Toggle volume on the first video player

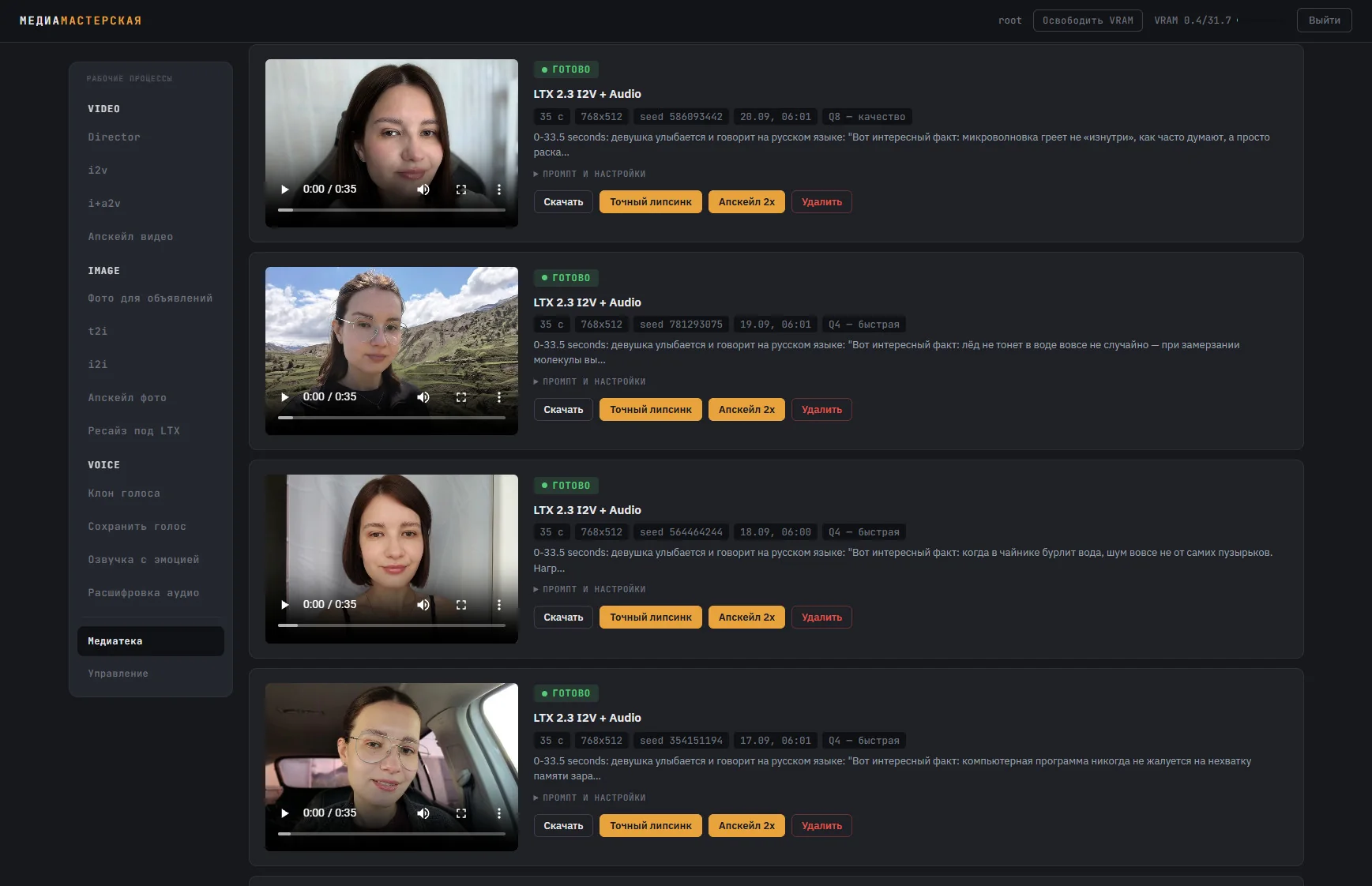pyautogui.click(x=423, y=190)
